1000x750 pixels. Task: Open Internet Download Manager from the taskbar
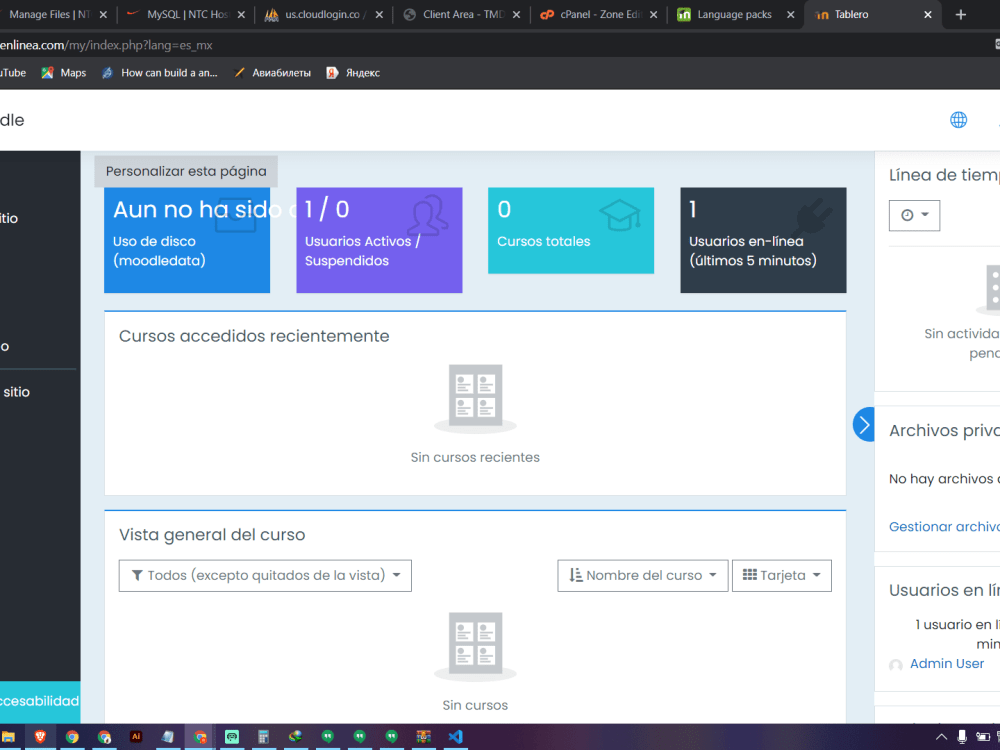point(295,737)
